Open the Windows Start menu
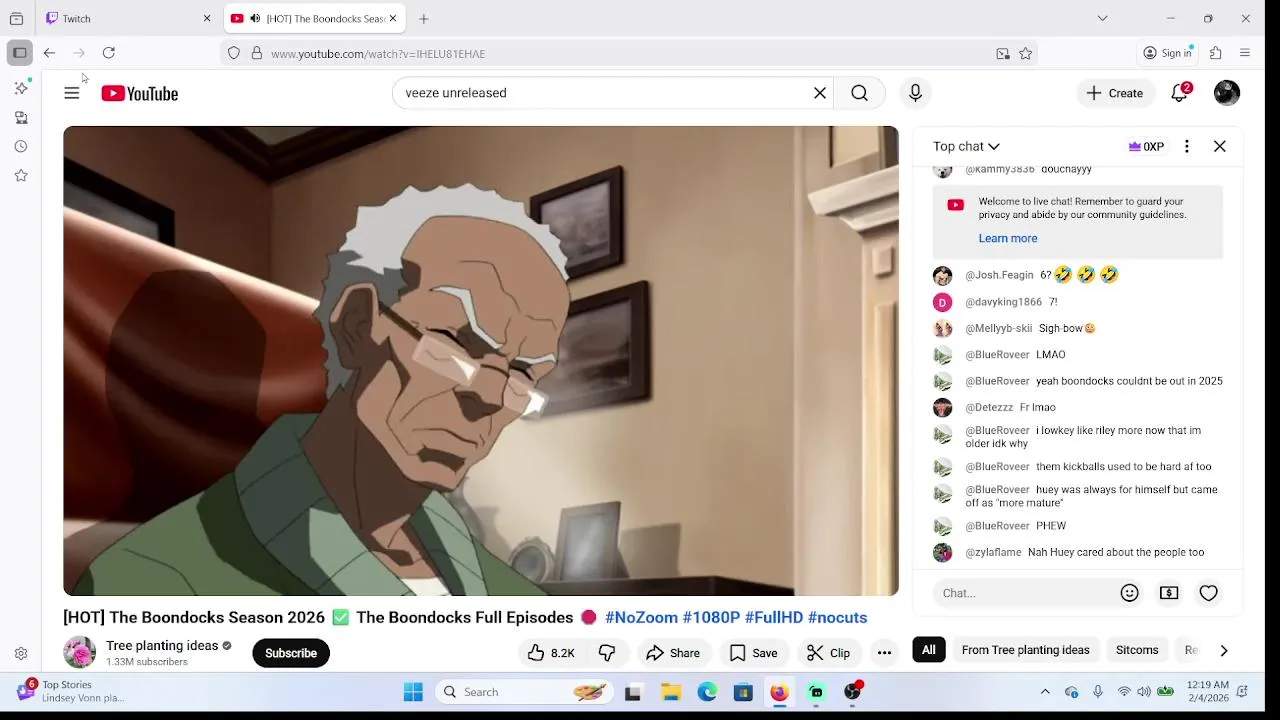The width and height of the screenshot is (1280, 720). pos(413,692)
